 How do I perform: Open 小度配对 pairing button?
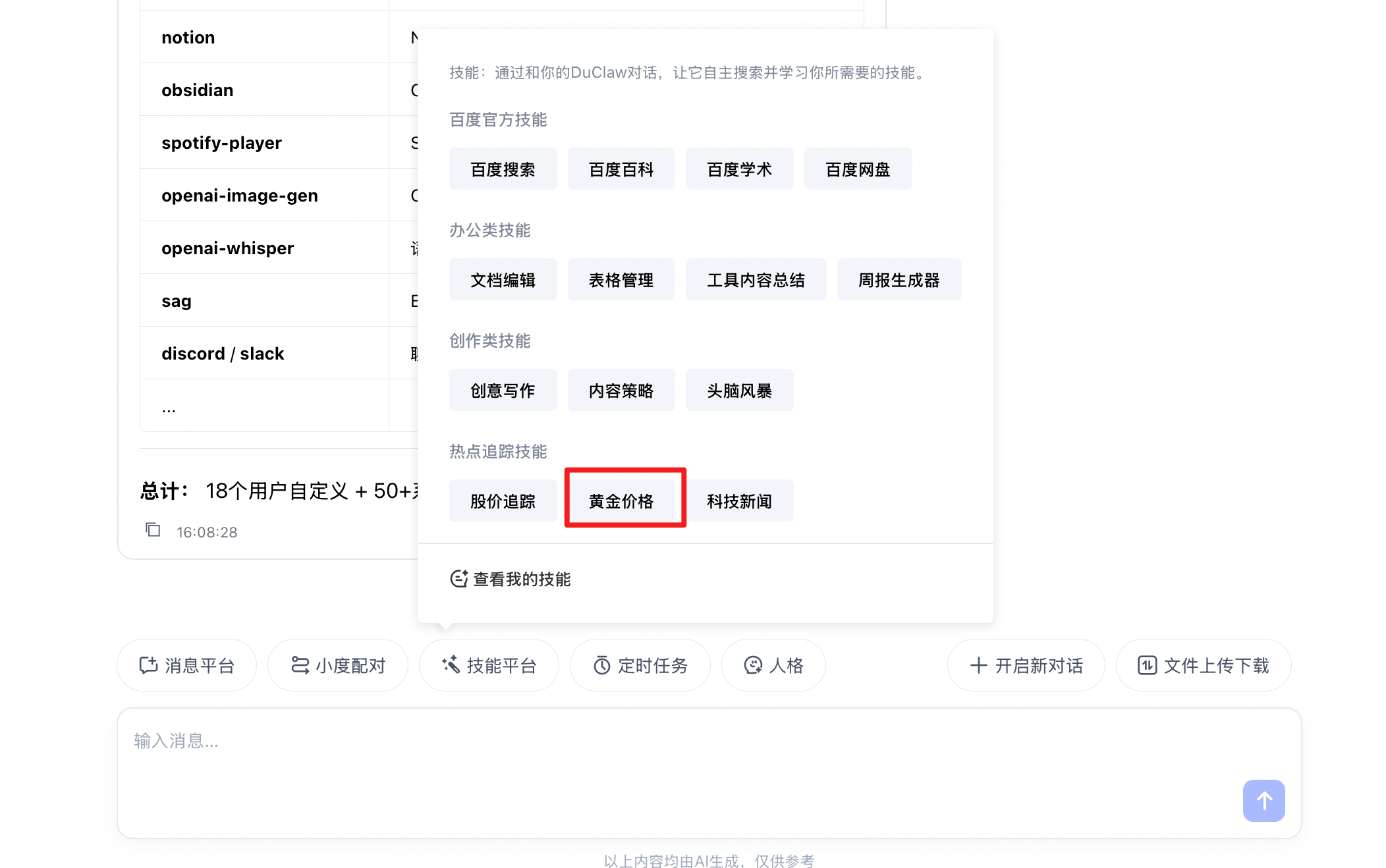[x=338, y=665]
